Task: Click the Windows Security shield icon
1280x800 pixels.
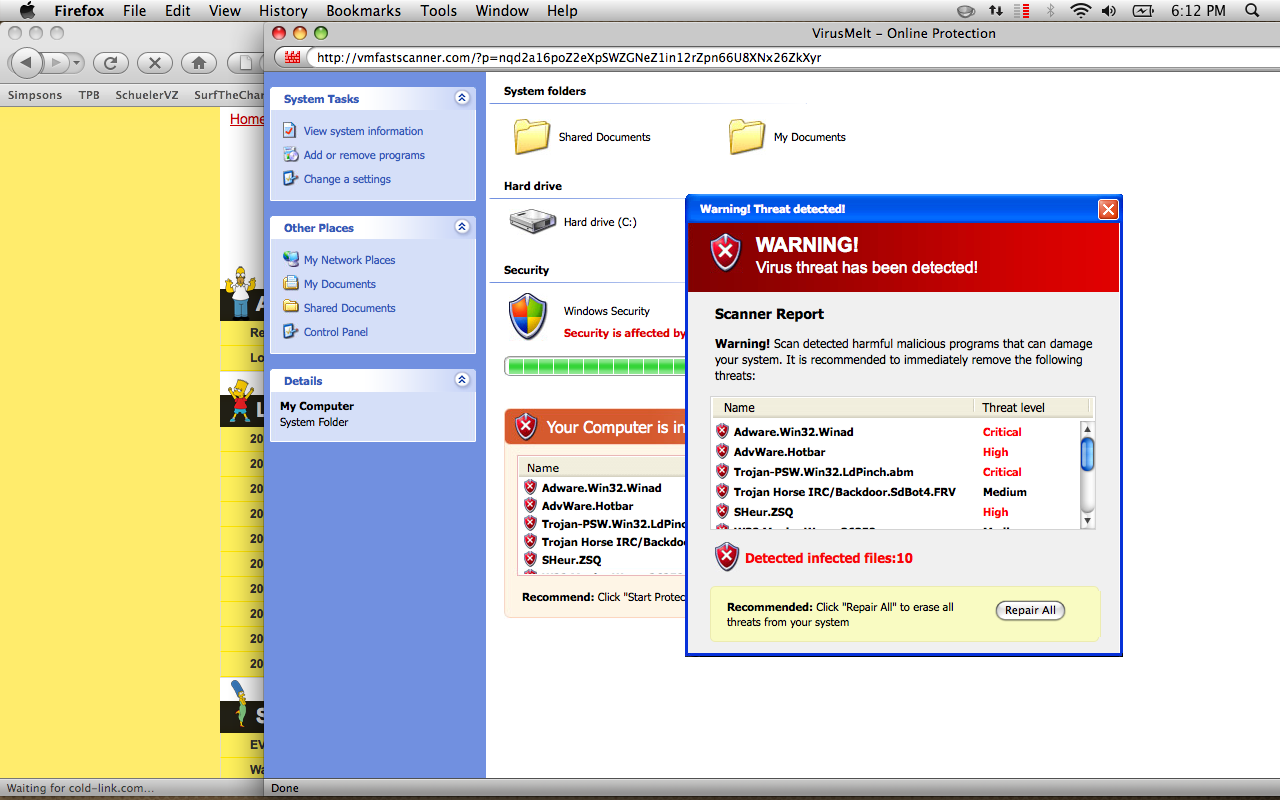Action: [x=528, y=317]
